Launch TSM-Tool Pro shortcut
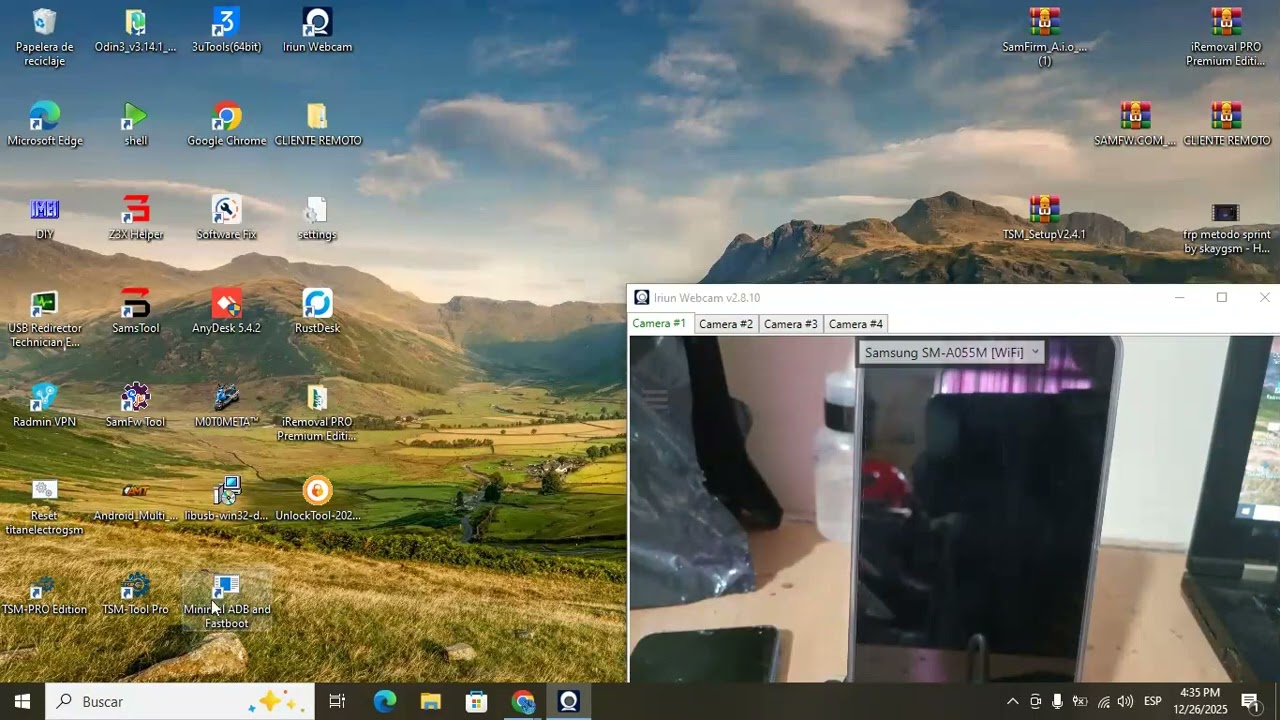Screen dimensions: 1280x720 (x=136, y=594)
